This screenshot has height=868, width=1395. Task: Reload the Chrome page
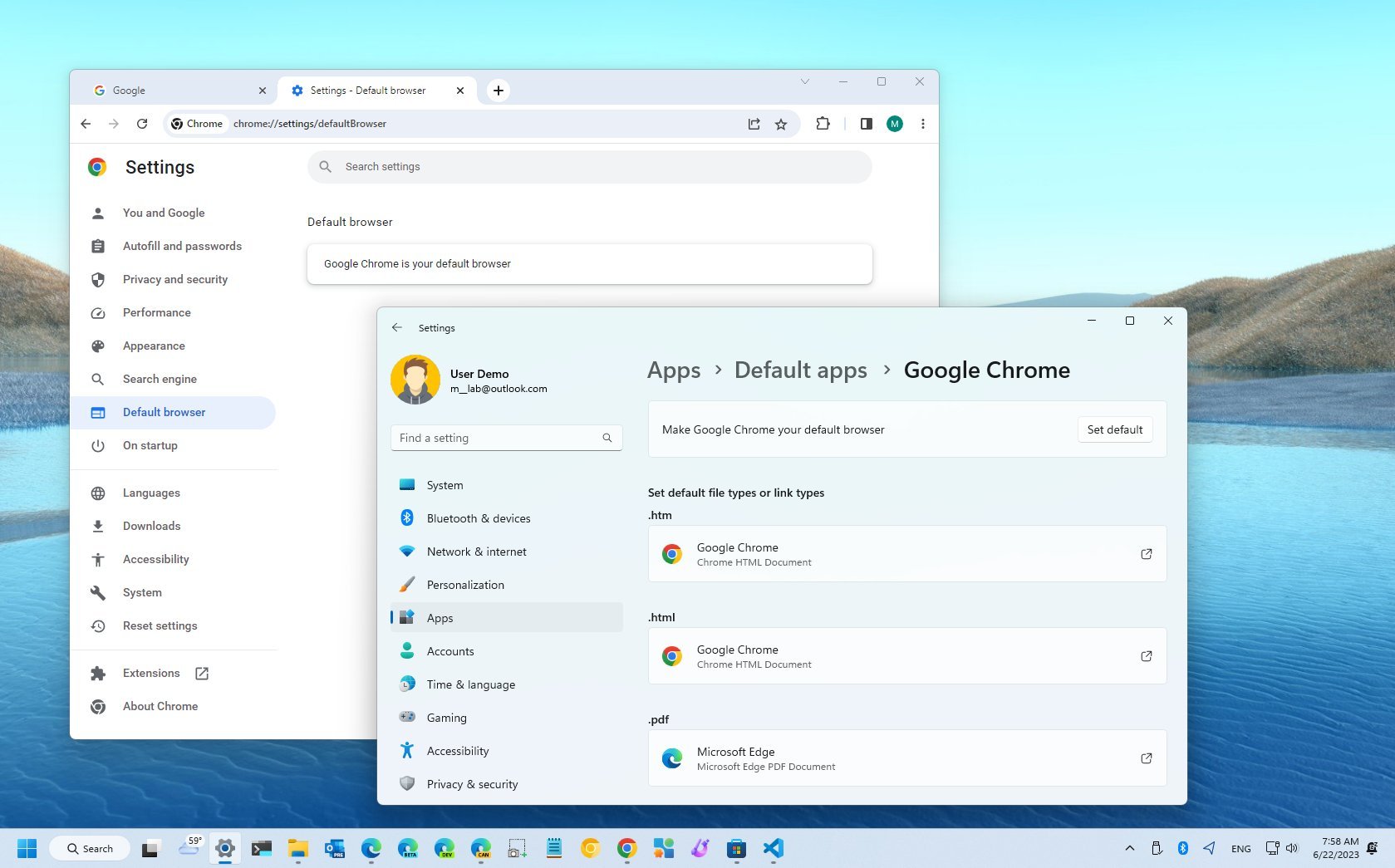(x=142, y=124)
